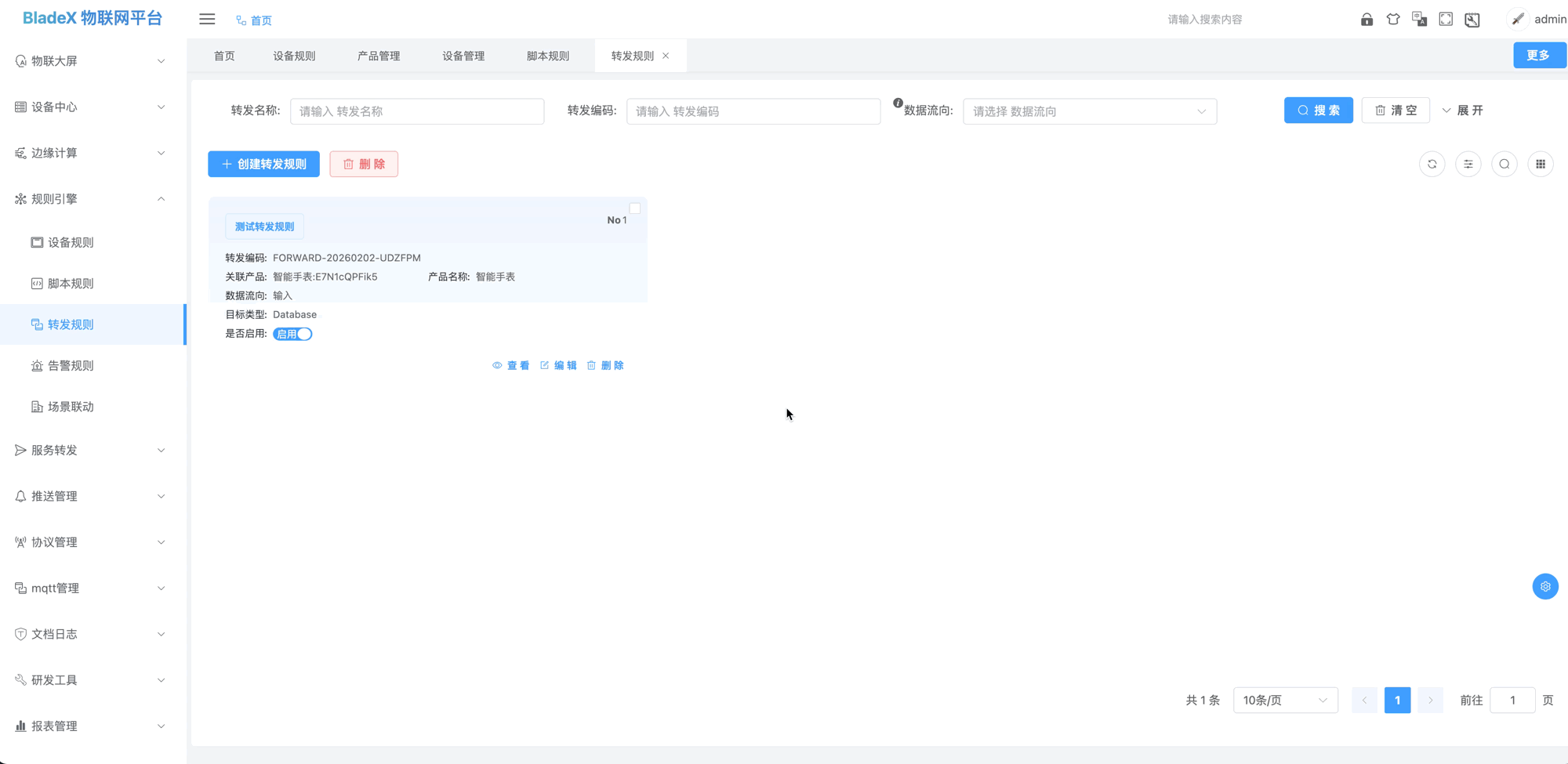Check the No 1 card checkbox
The height and width of the screenshot is (764, 1568).
click(x=635, y=208)
